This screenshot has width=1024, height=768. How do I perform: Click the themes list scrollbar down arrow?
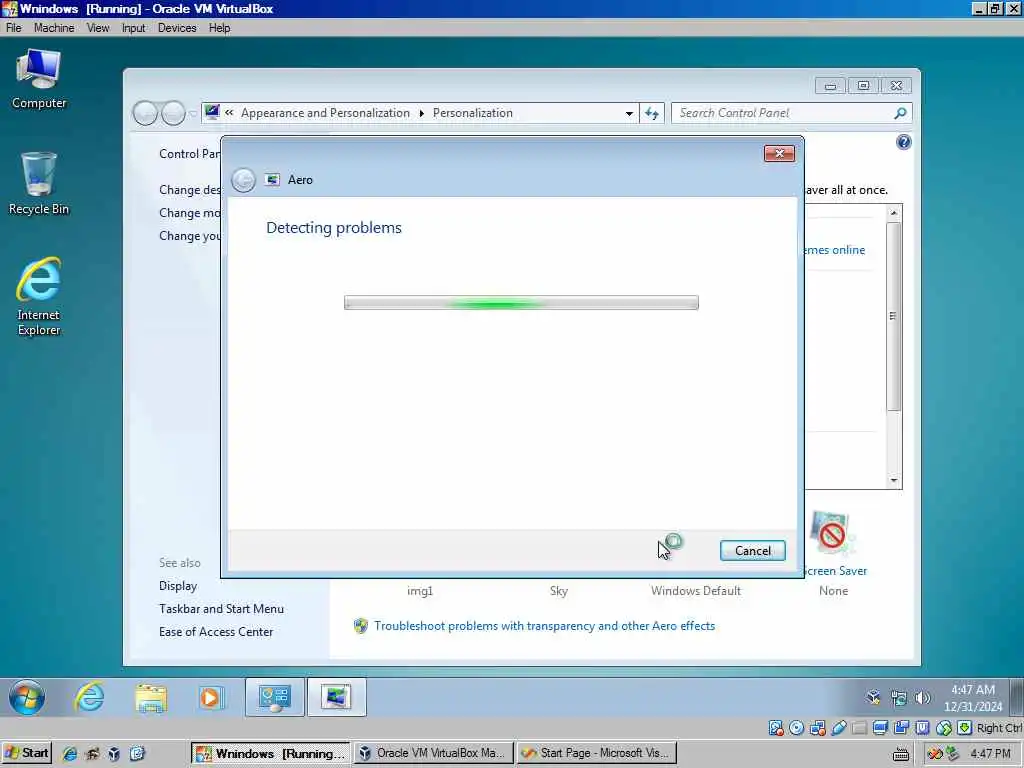[x=893, y=481]
